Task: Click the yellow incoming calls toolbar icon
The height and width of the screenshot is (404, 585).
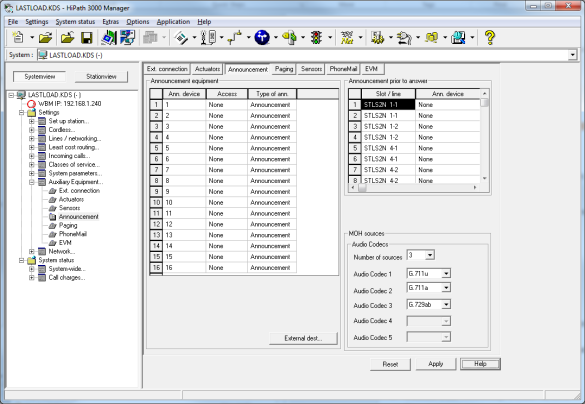Action: click(x=290, y=38)
